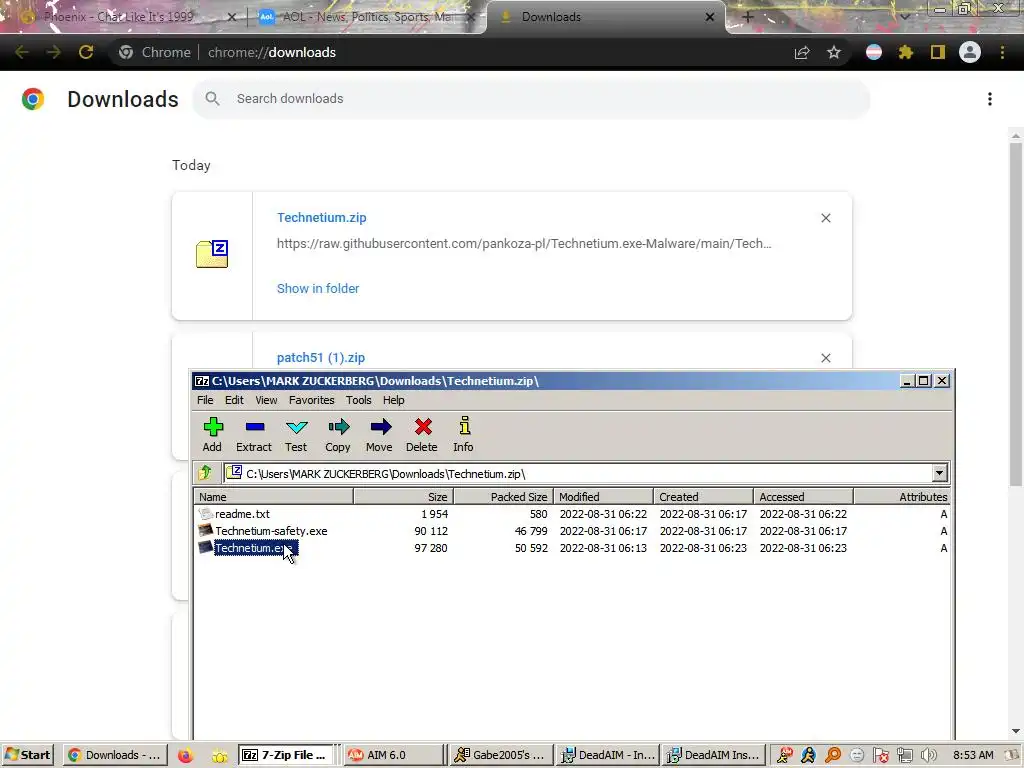Sort by the Created column header
Screen dimensions: 1024x768
pyautogui.click(x=703, y=497)
